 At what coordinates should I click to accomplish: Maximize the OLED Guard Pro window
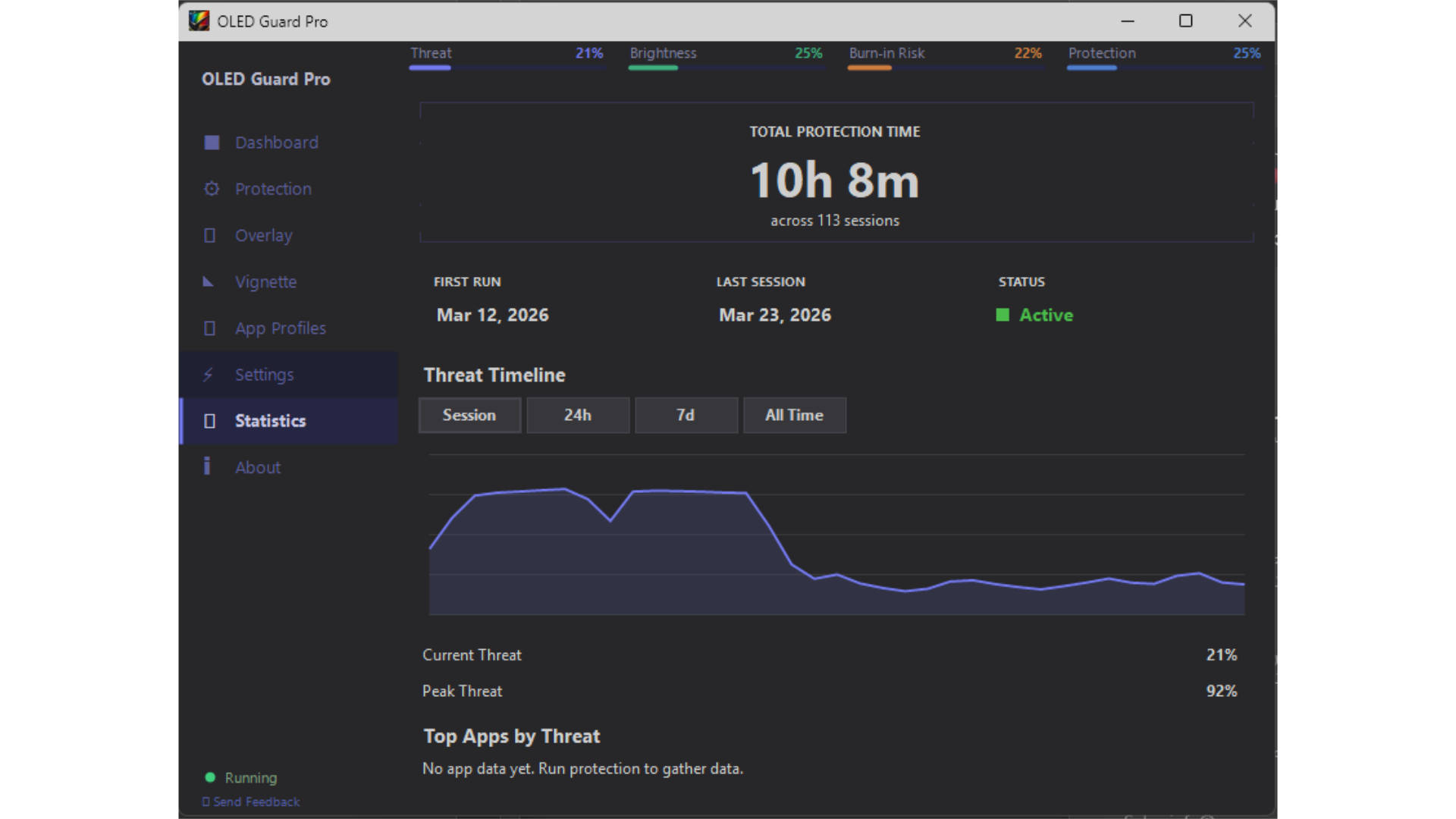click(x=1185, y=21)
